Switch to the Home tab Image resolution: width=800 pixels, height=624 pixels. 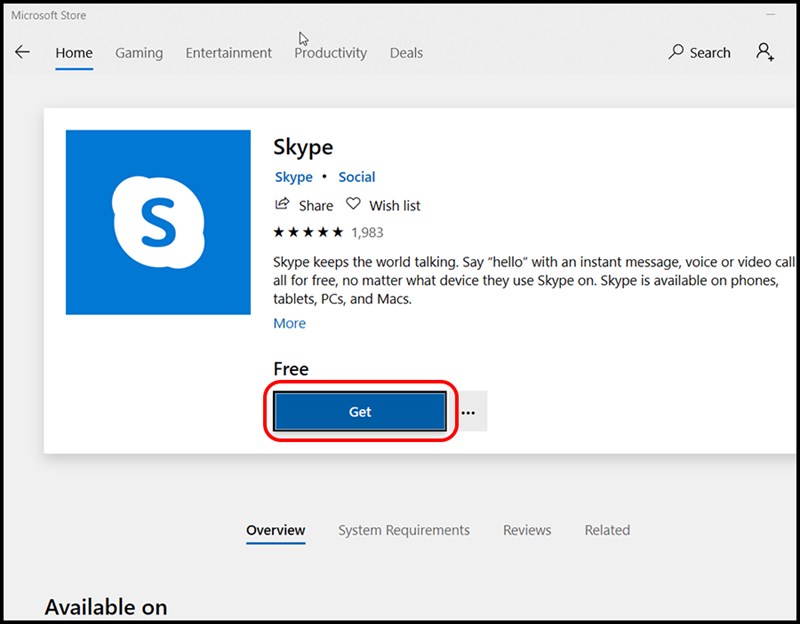click(x=74, y=53)
